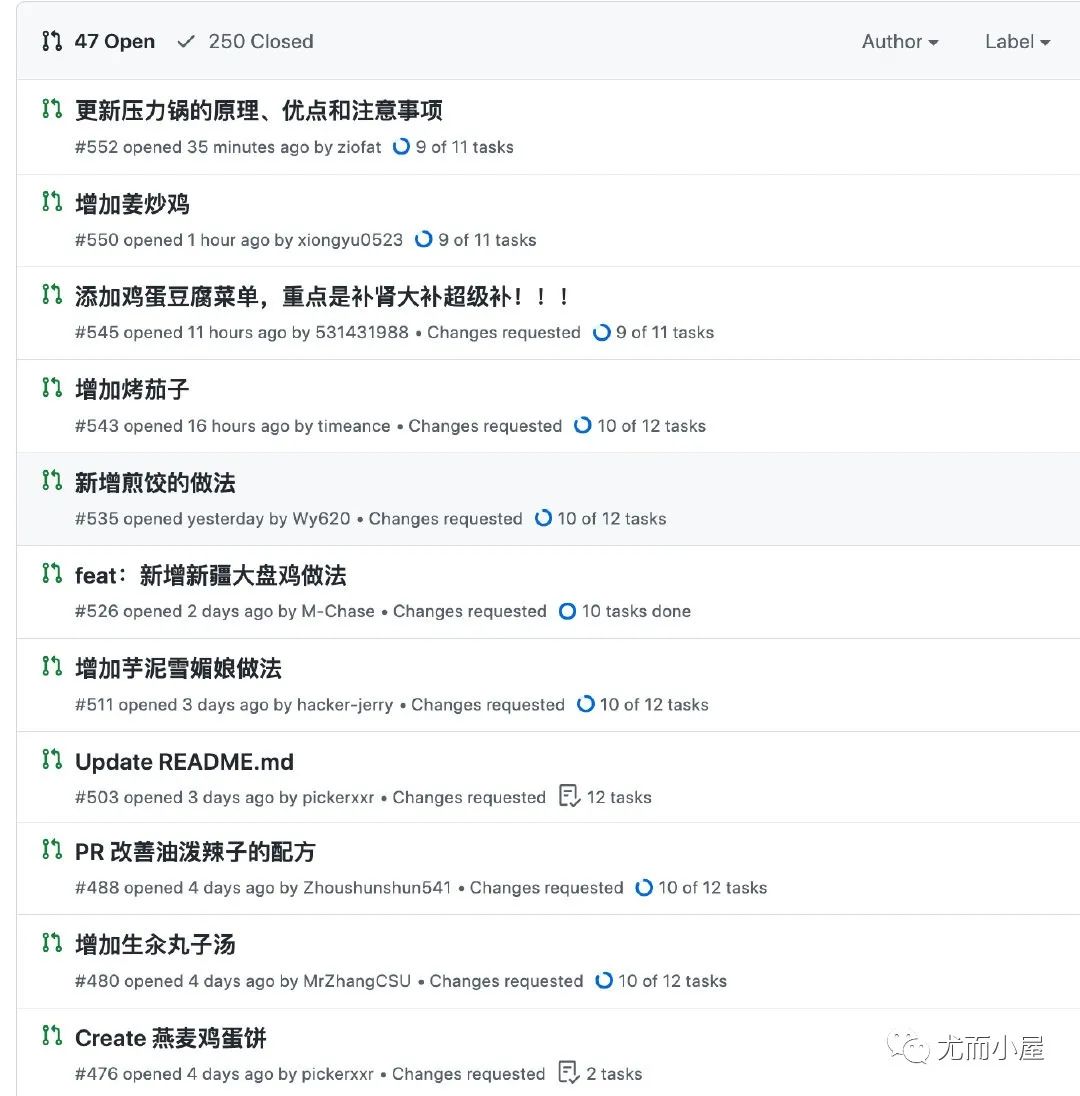This screenshot has width=1080, height=1096.
Task: Click pull request icon beside Create 燕麦鸡蛋饼
Action: point(52,1036)
